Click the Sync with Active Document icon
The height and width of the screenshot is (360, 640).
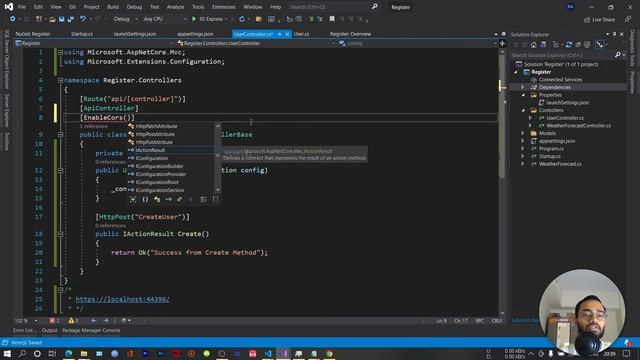coord(569,44)
